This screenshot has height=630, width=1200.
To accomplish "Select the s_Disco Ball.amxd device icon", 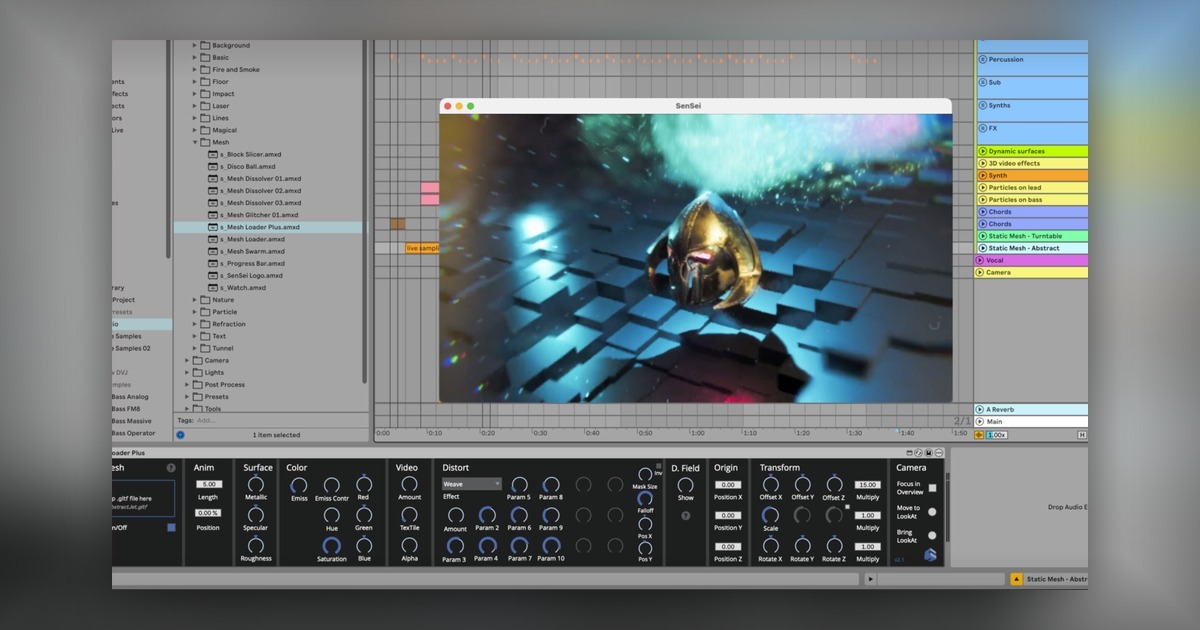I will 213,166.
